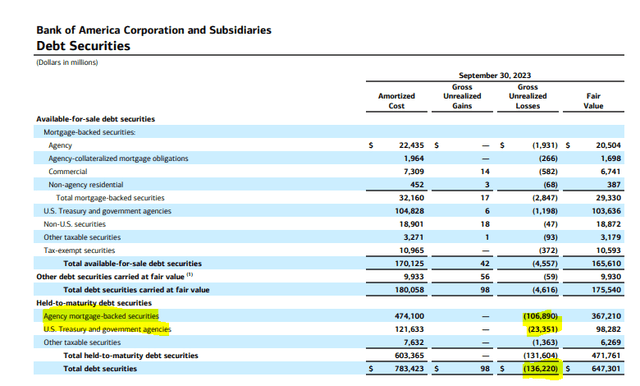Select the Total debt securities row label

pyautogui.click(x=100, y=368)
